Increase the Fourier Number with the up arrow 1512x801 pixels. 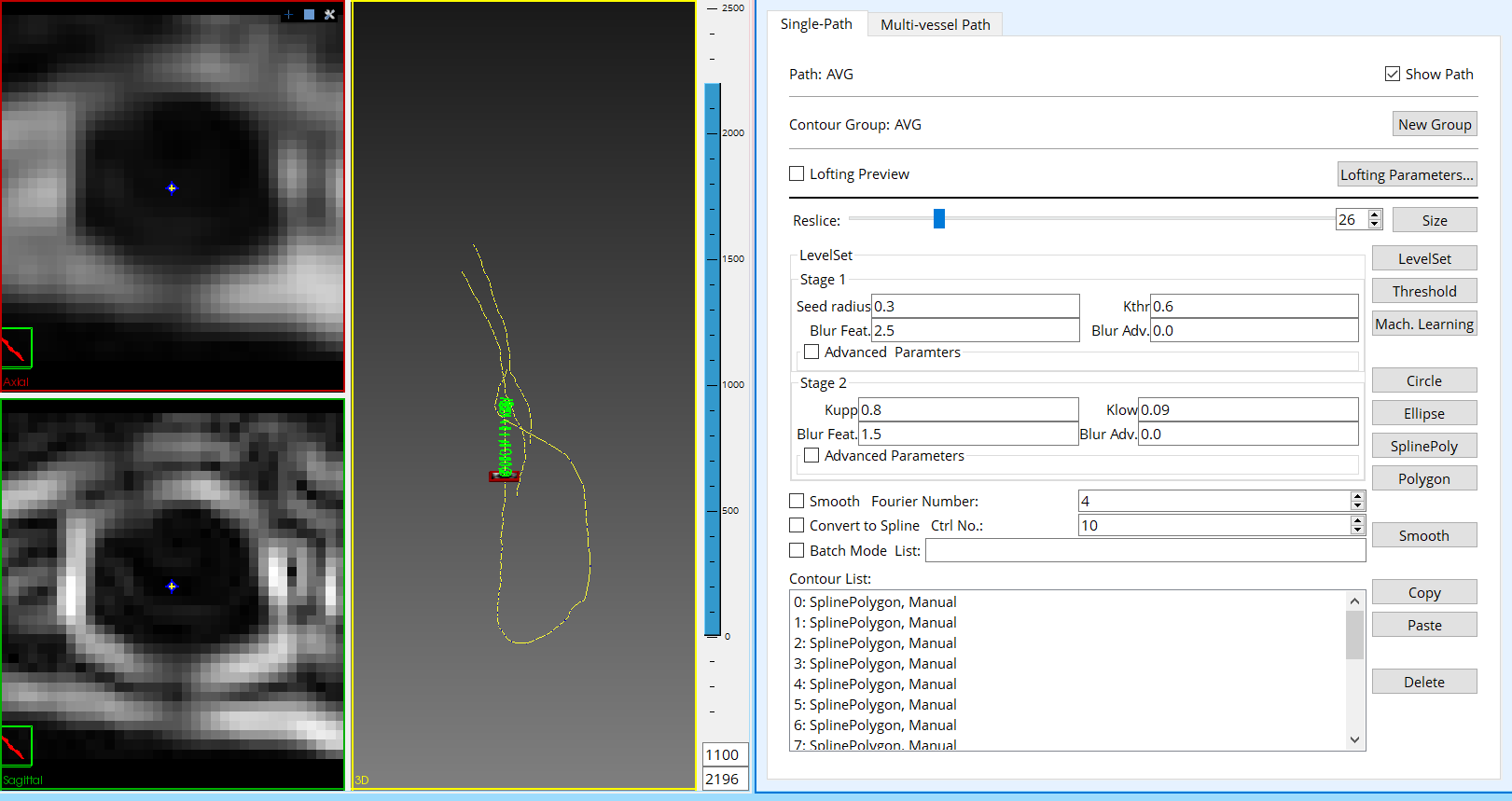[x=1357, y=496]
